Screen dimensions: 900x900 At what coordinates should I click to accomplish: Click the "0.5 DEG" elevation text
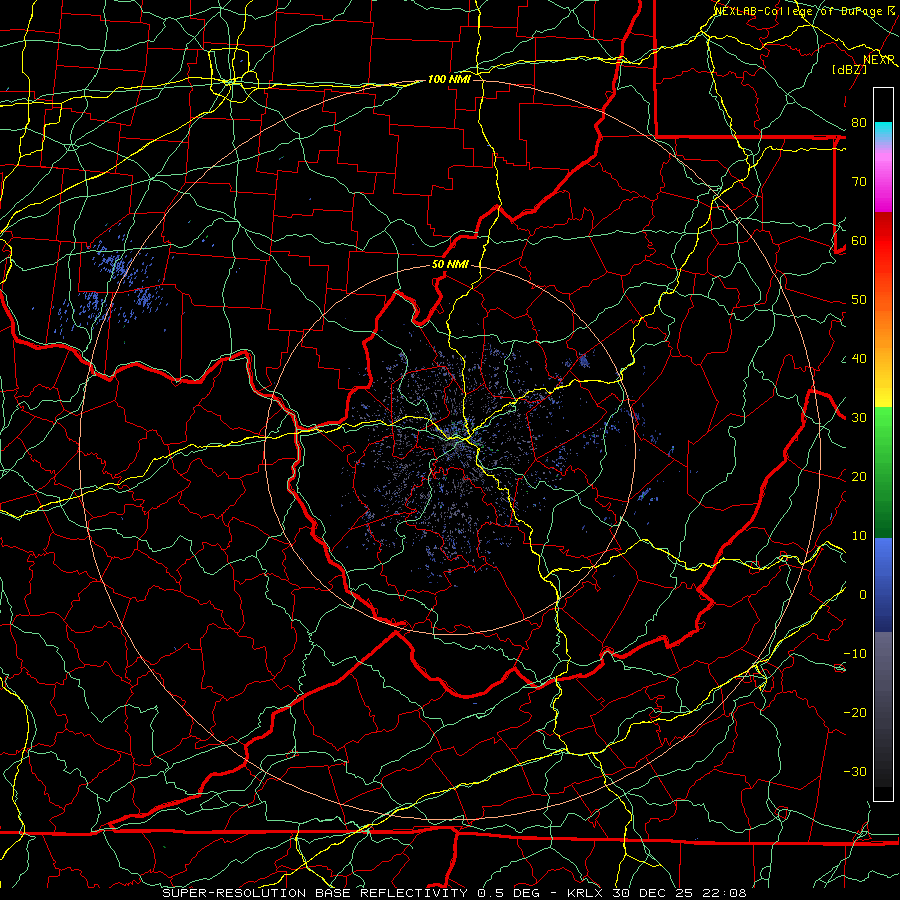[x=508, y=893]
